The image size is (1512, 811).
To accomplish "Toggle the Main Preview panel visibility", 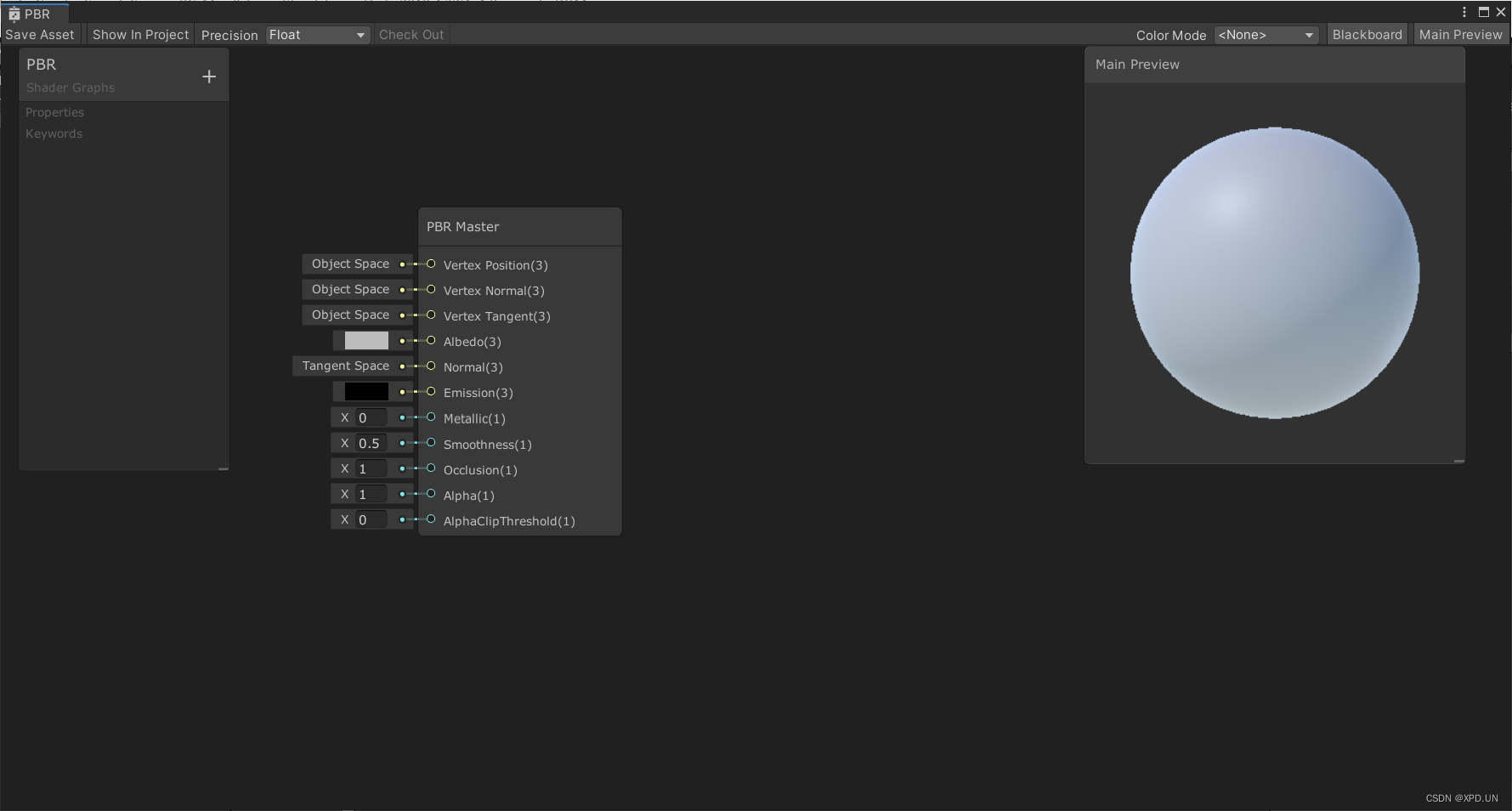I will coord(1460,34).
